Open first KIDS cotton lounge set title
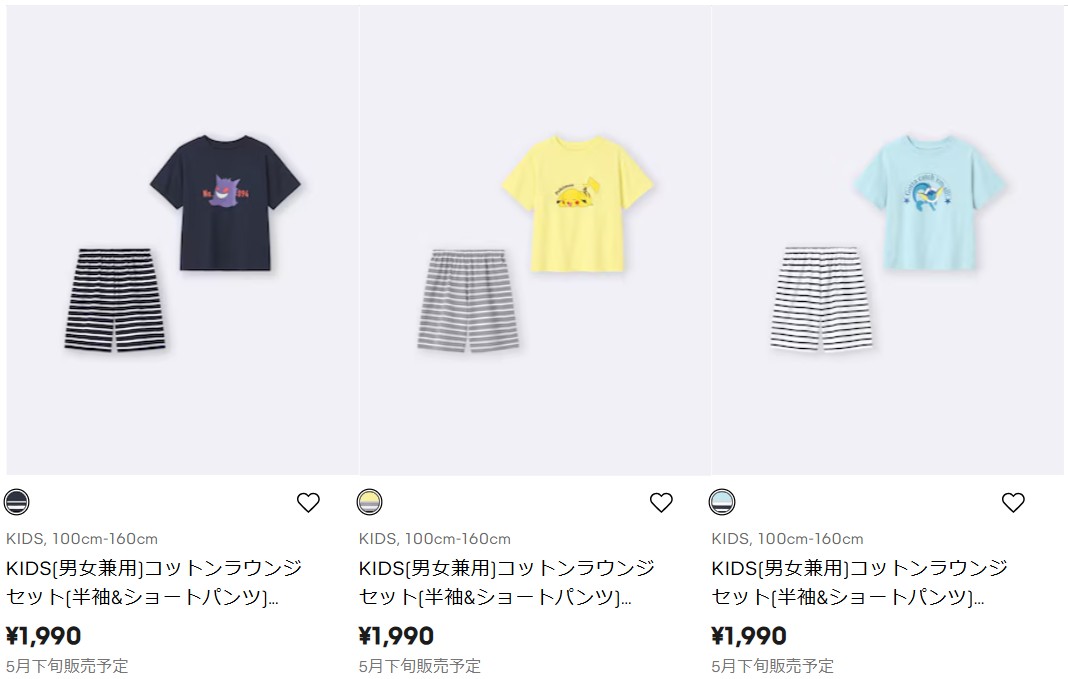 pyautogui.click(x=154, y=582)
